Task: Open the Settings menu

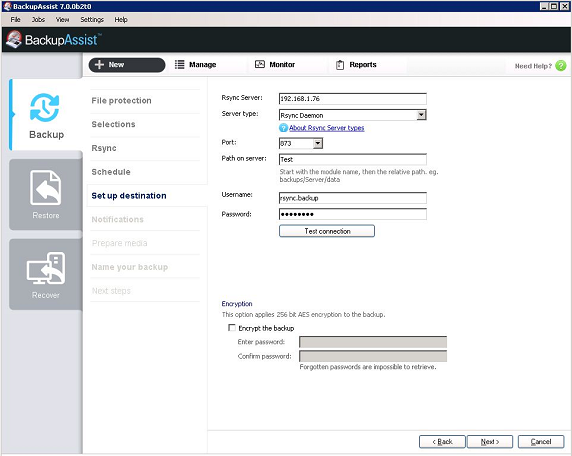Action: point(92,20)
